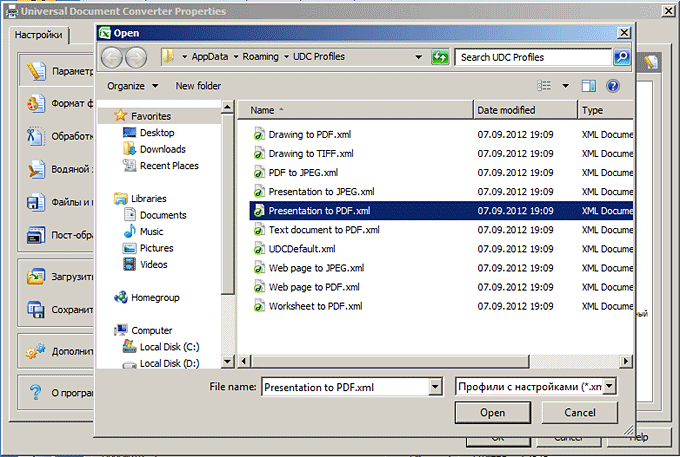Viewport: 680px width, 457px height.
Task: Click the search magnifier icon
Action: click(x=622, y=57)
